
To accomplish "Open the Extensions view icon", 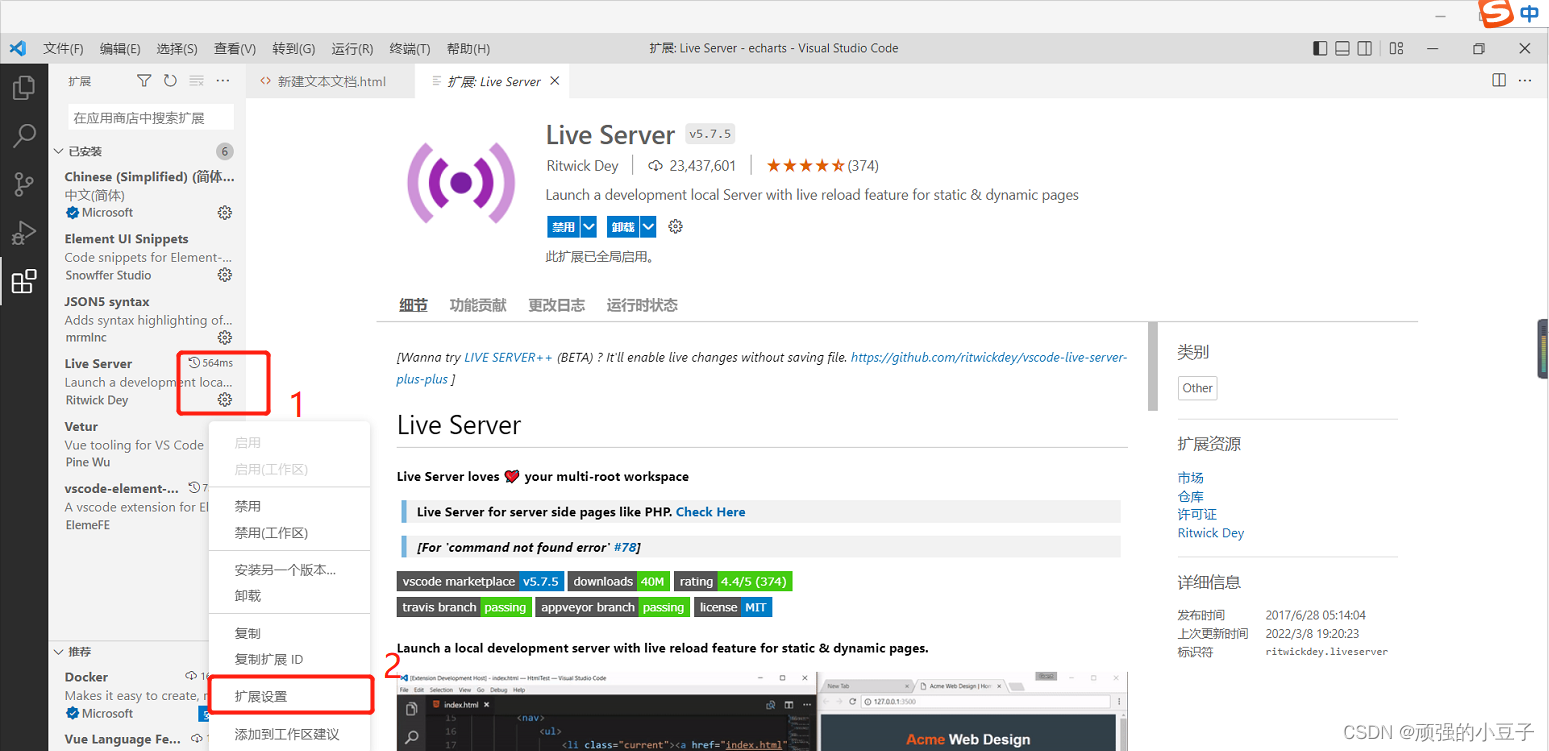I will (x=24, y=281).
